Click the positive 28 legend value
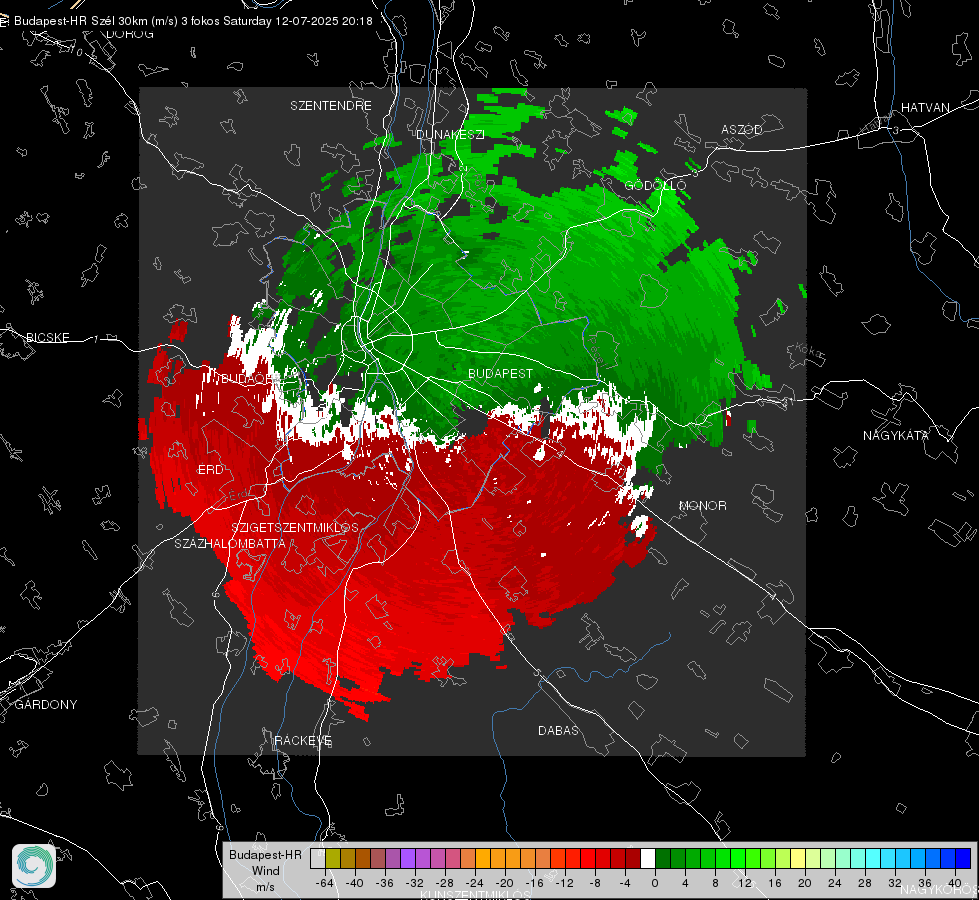The height and width of the screenshot is (900, 979). [865, 883]
